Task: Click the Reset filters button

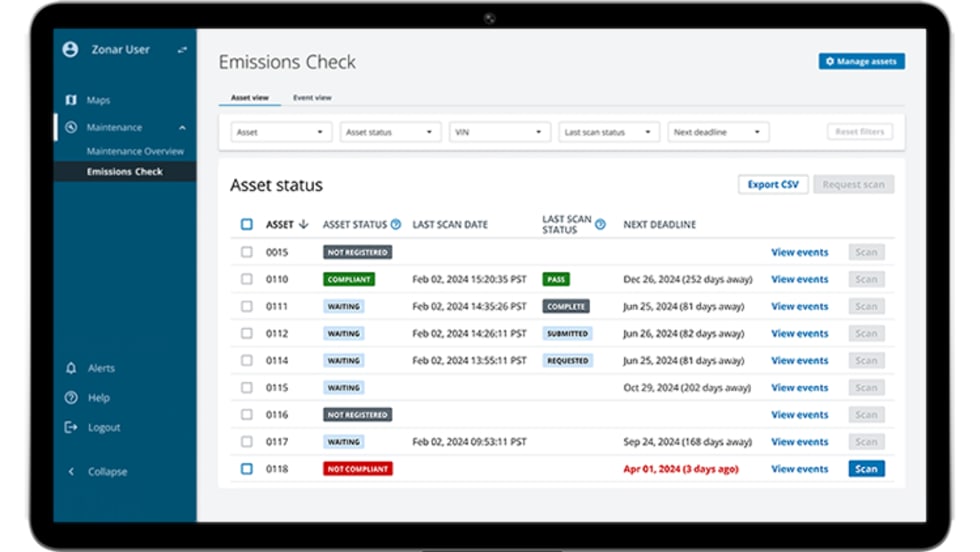Action: coord(859,132)
